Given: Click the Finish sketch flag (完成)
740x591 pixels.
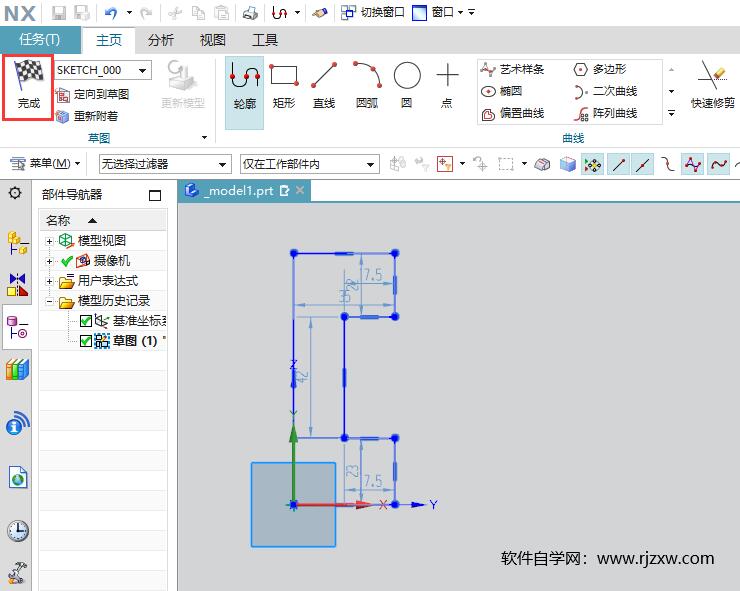Looking at the screenshot, I should tap(28, 87).
